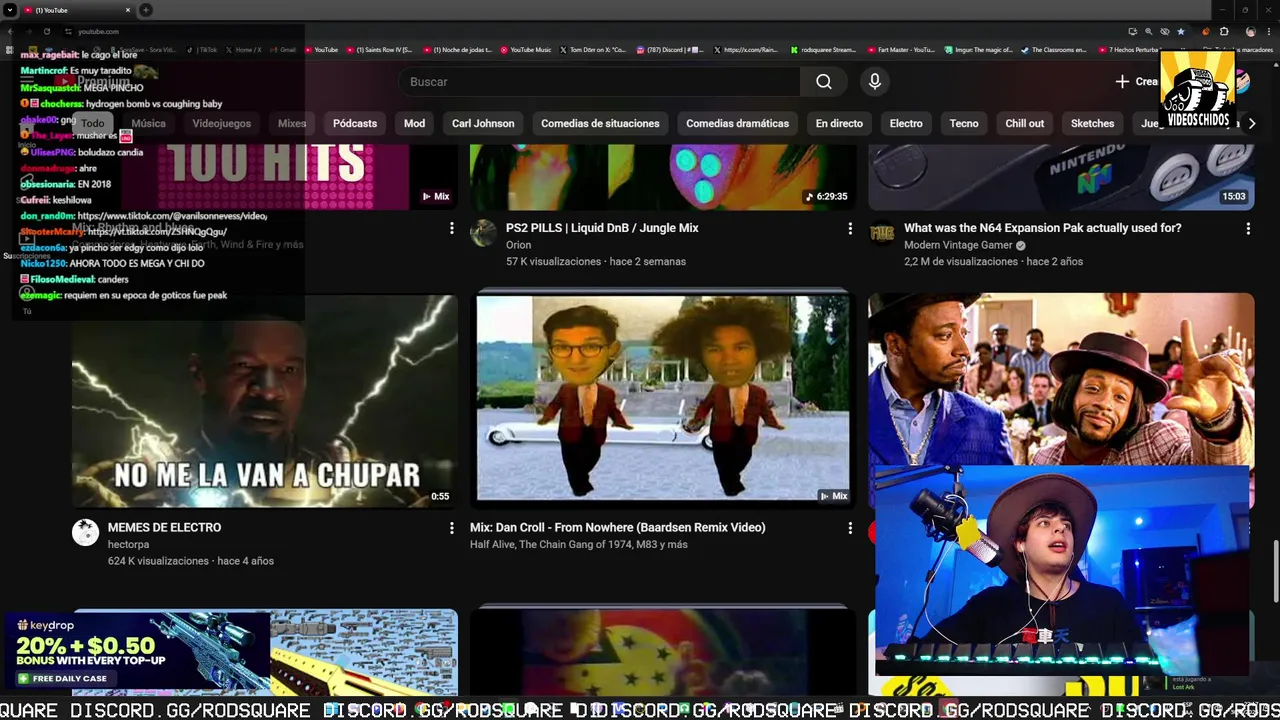The height and width of the screenshot is (720, 1280).
Task: Select the Comedias de situaciones chip
Action: 600,124
